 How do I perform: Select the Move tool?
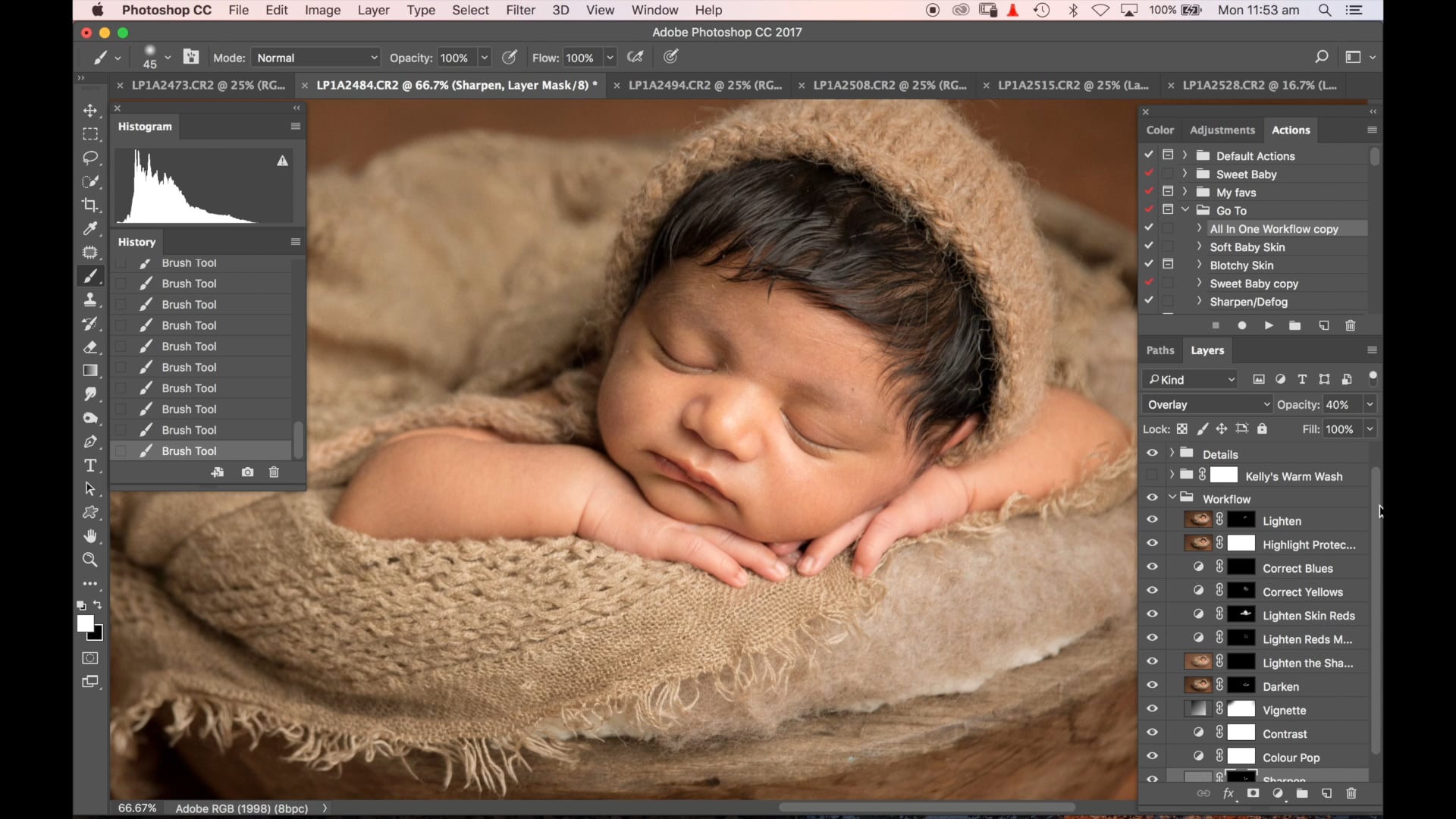91,111
